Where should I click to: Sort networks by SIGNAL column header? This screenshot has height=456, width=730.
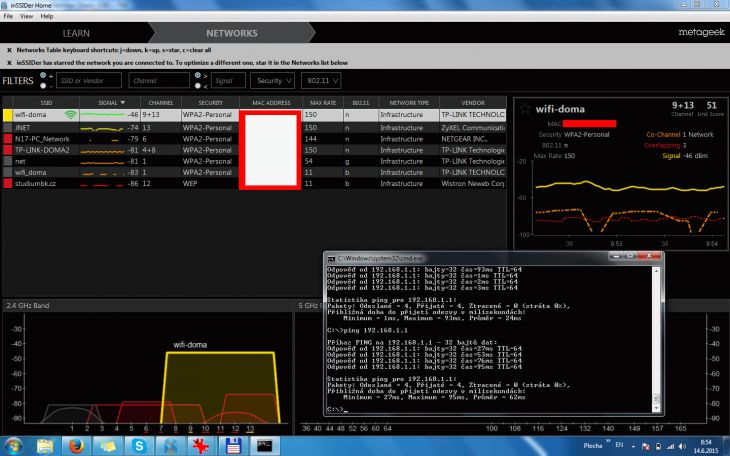tap(110, 102)
